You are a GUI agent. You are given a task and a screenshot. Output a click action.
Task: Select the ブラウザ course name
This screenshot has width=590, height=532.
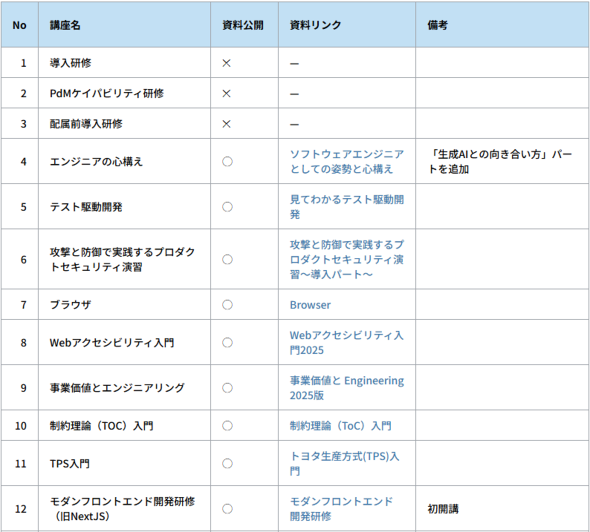coord(70,305)
